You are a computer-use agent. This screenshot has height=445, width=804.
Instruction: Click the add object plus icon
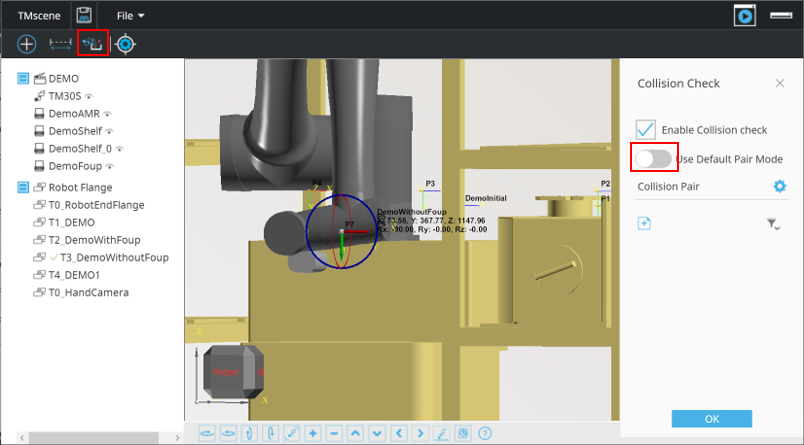click(x=27, y=44)
